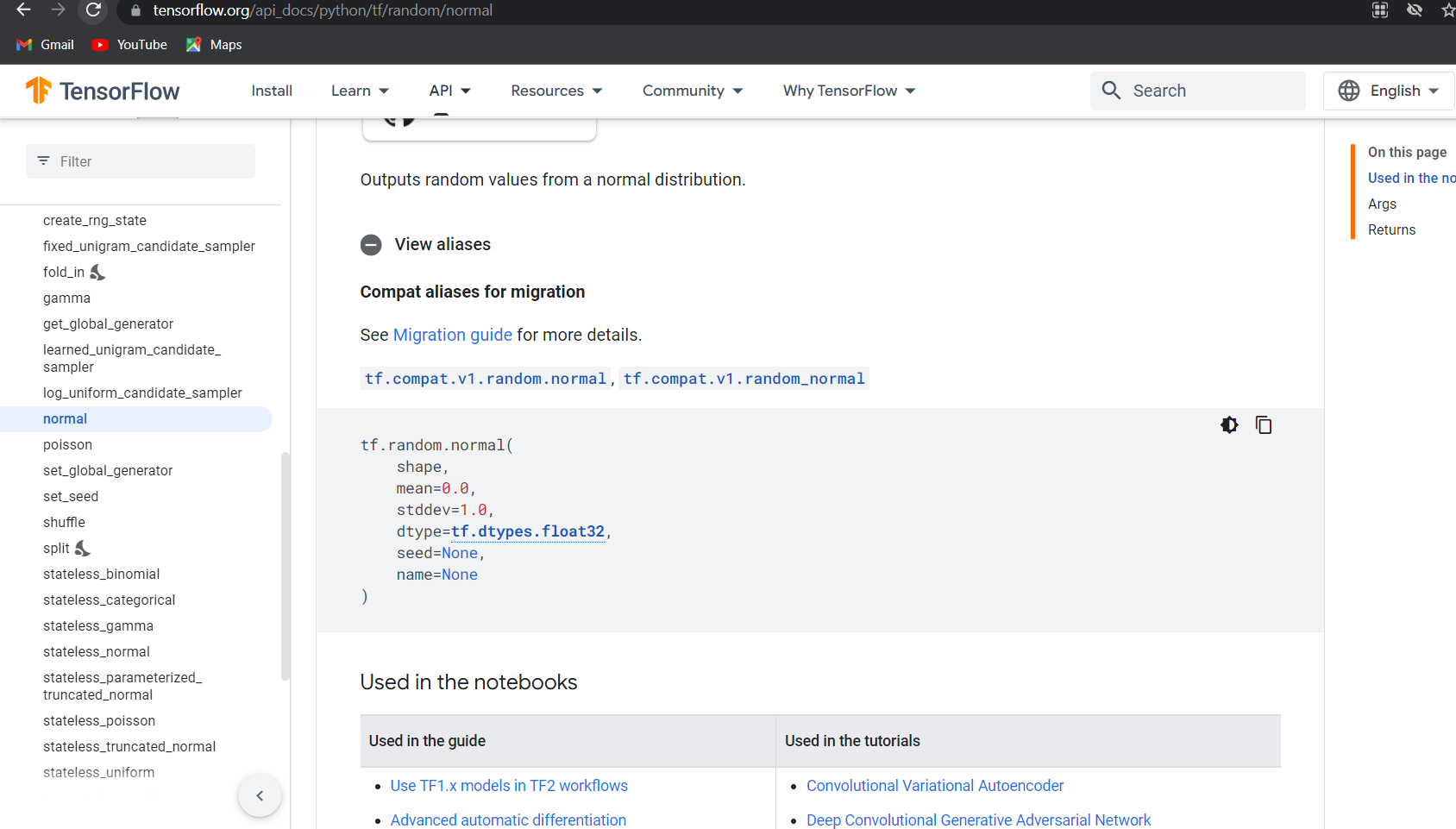Select get_global_generator in sidebar
1456x829 pixels.
tap(108, 324)
